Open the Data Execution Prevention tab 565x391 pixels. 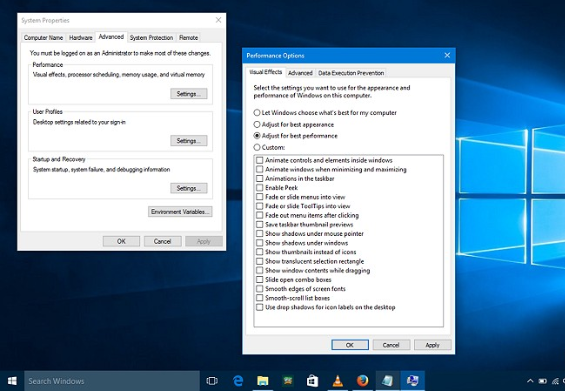point(351,73)
